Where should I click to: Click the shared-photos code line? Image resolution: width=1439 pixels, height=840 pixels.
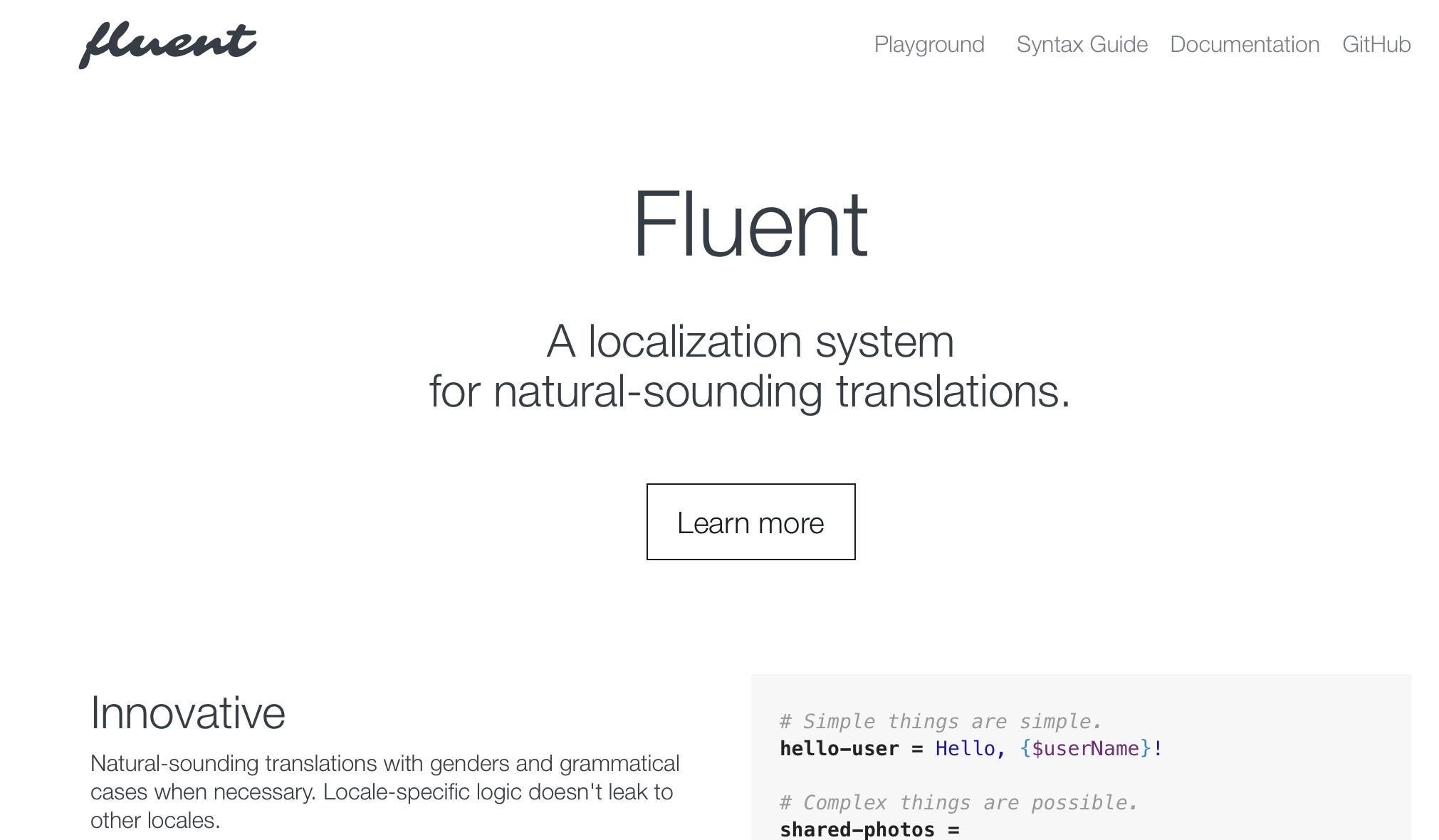(869, 829)
